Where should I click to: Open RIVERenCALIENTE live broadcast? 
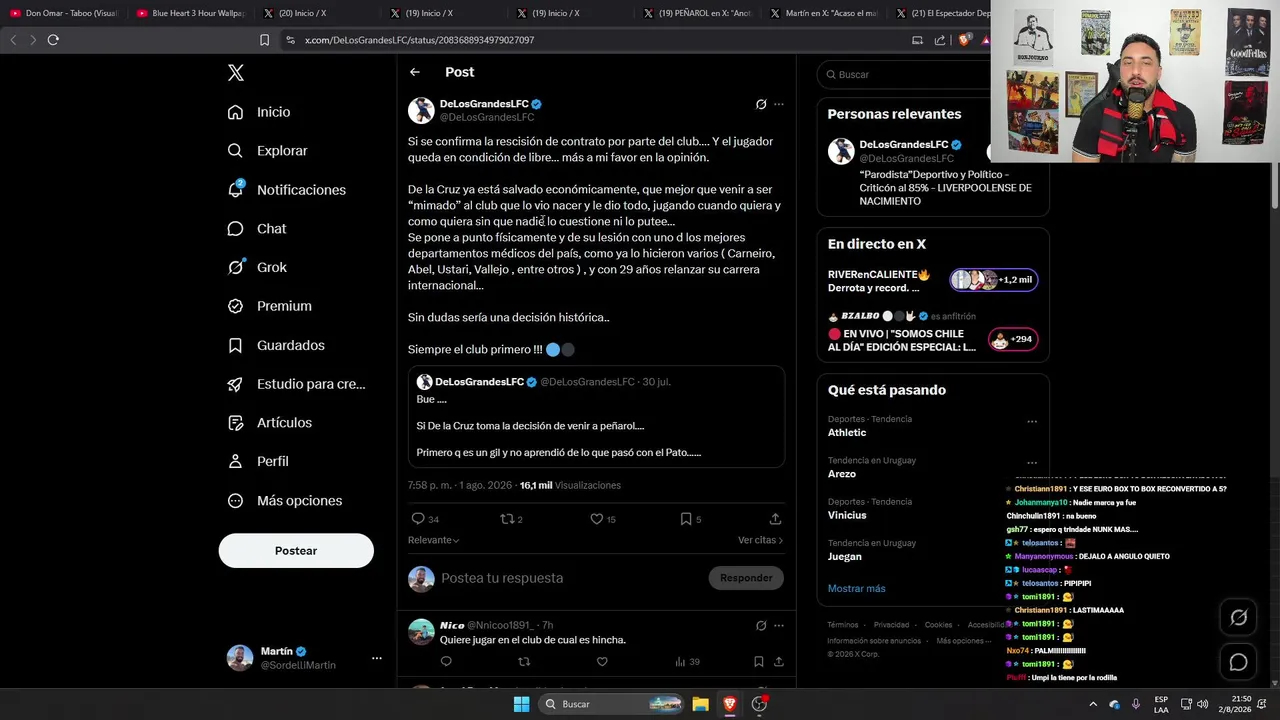tap(933, 281)
